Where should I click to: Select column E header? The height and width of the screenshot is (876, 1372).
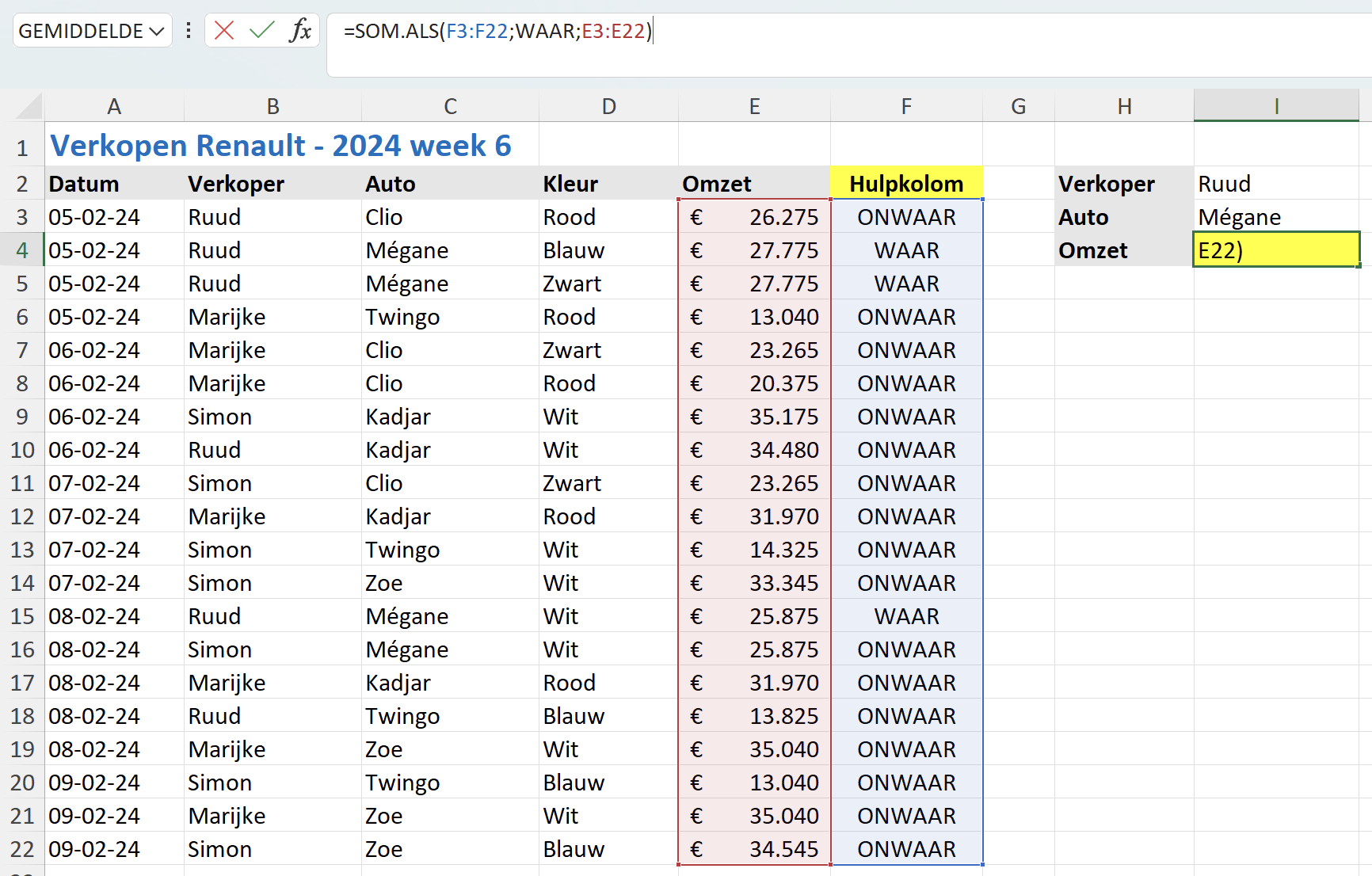coord(754,106)
